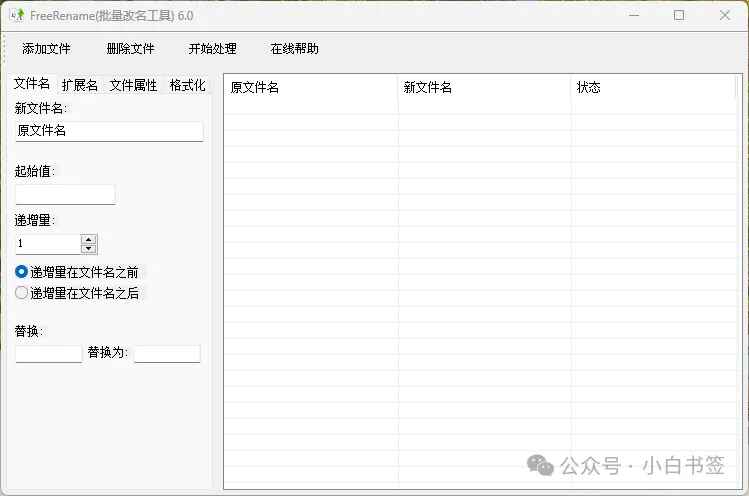
Task: Click the 递增量 value field
Action: coord(48,244)
